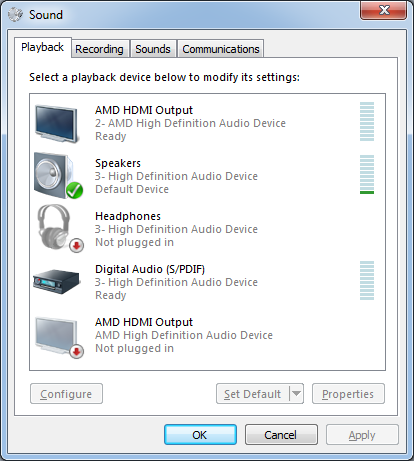Click the Properties button

click(x=348, y=394)
